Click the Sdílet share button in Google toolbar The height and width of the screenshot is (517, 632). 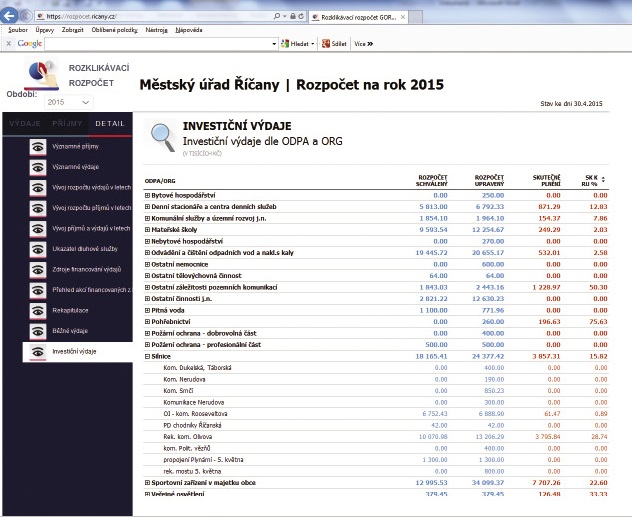coord(334,44)
